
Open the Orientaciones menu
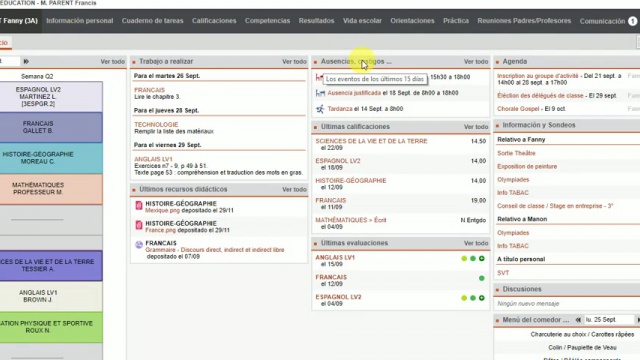click(412, 21)
